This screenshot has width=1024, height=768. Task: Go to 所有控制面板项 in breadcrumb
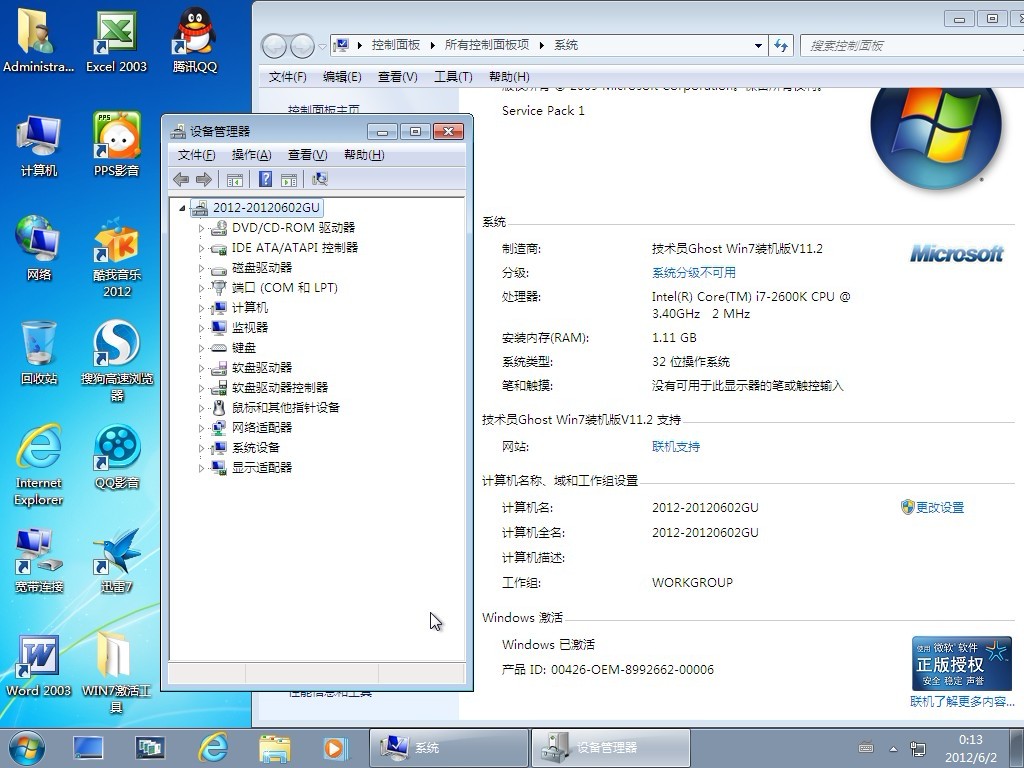(487, 45)
